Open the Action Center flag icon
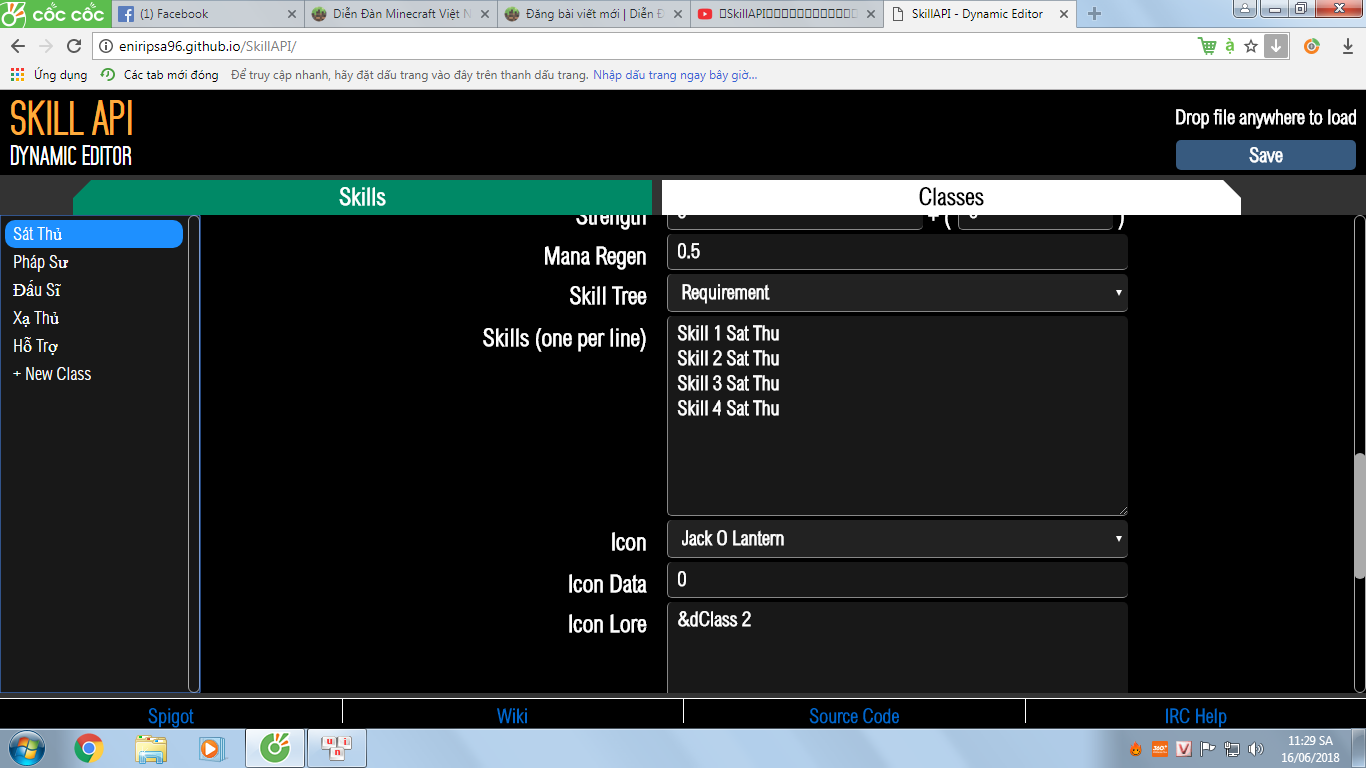 pos(1208,749)
